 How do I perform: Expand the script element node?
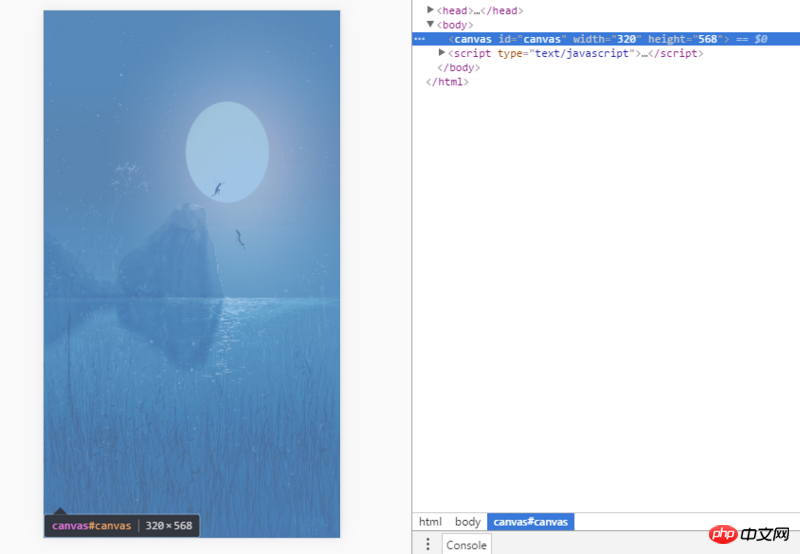pyautogui.click(x=442, y=53)
